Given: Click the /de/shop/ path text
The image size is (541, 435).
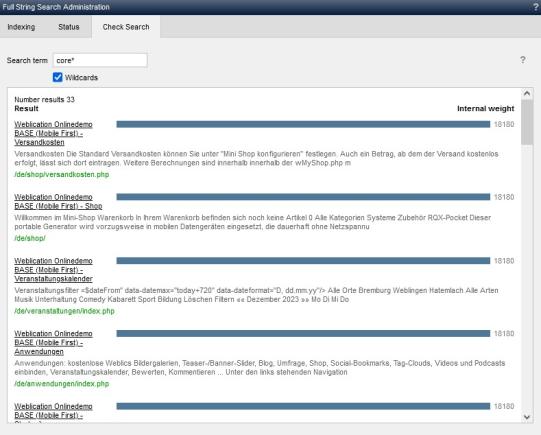Looking at the screenshot, I should pos(30,238).
